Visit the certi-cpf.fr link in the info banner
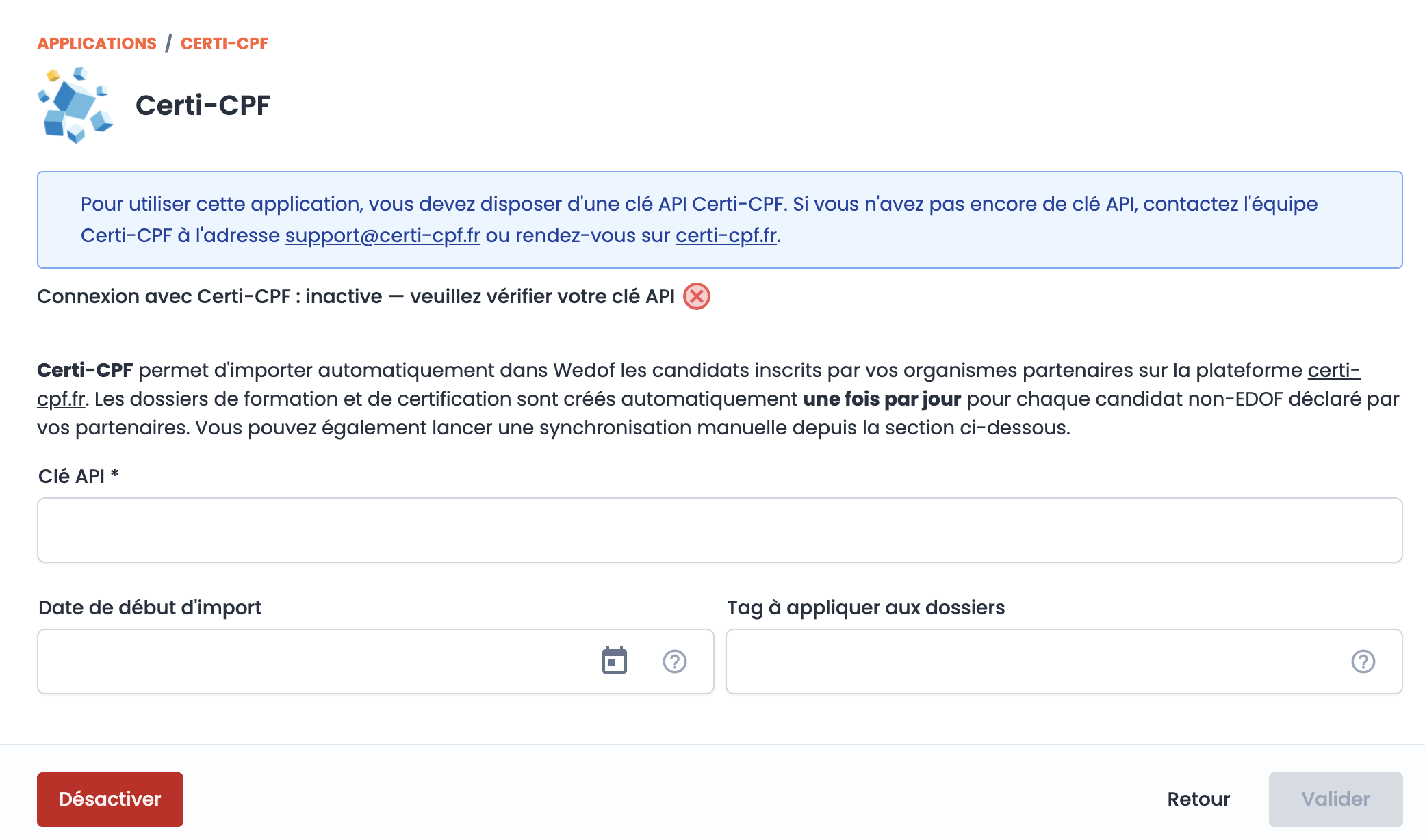 click(x=727, y=235)
